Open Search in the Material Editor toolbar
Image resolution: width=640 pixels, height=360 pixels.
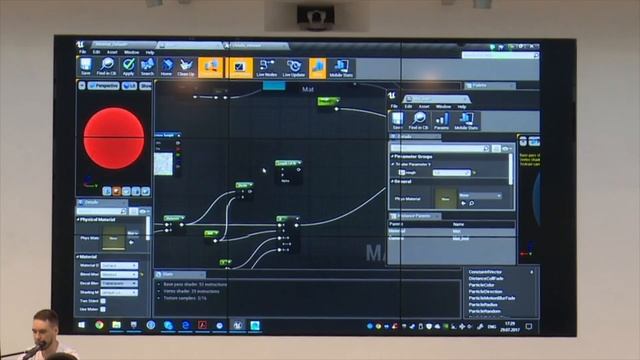pos(147,67)
